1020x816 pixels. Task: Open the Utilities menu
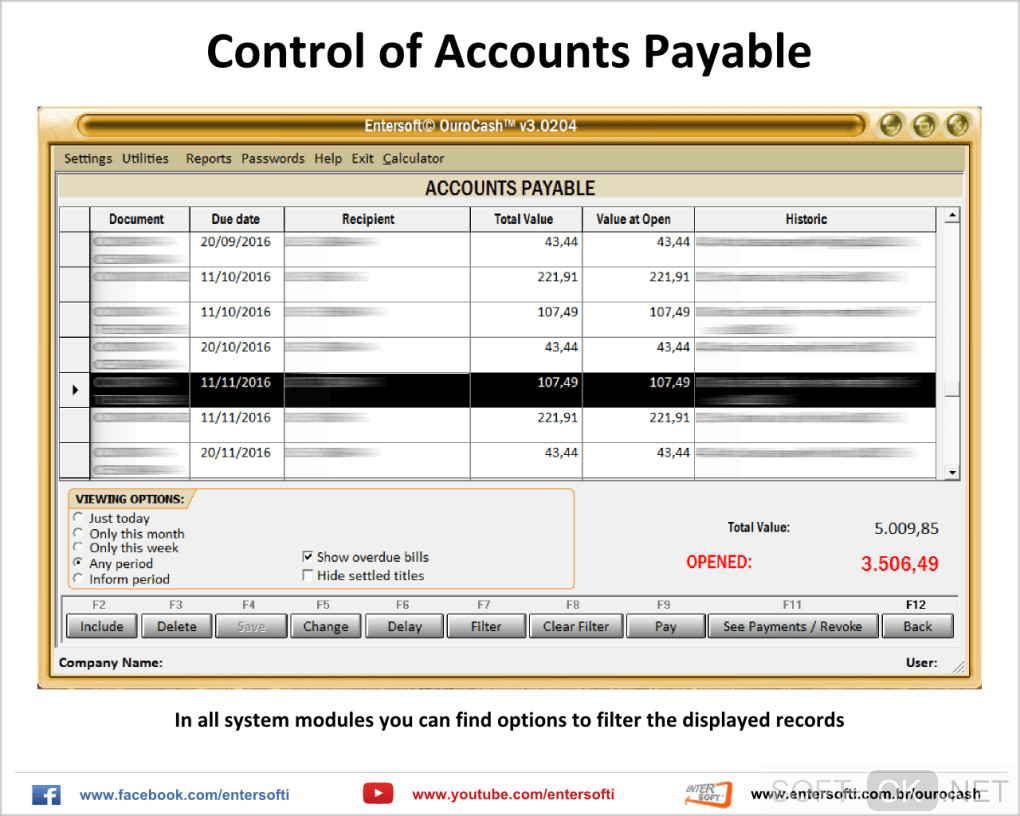click(145, 158)
